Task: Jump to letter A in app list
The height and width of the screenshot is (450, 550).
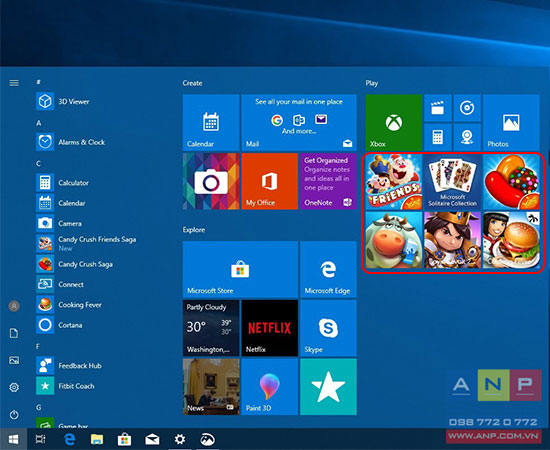Action: (39, 123)
